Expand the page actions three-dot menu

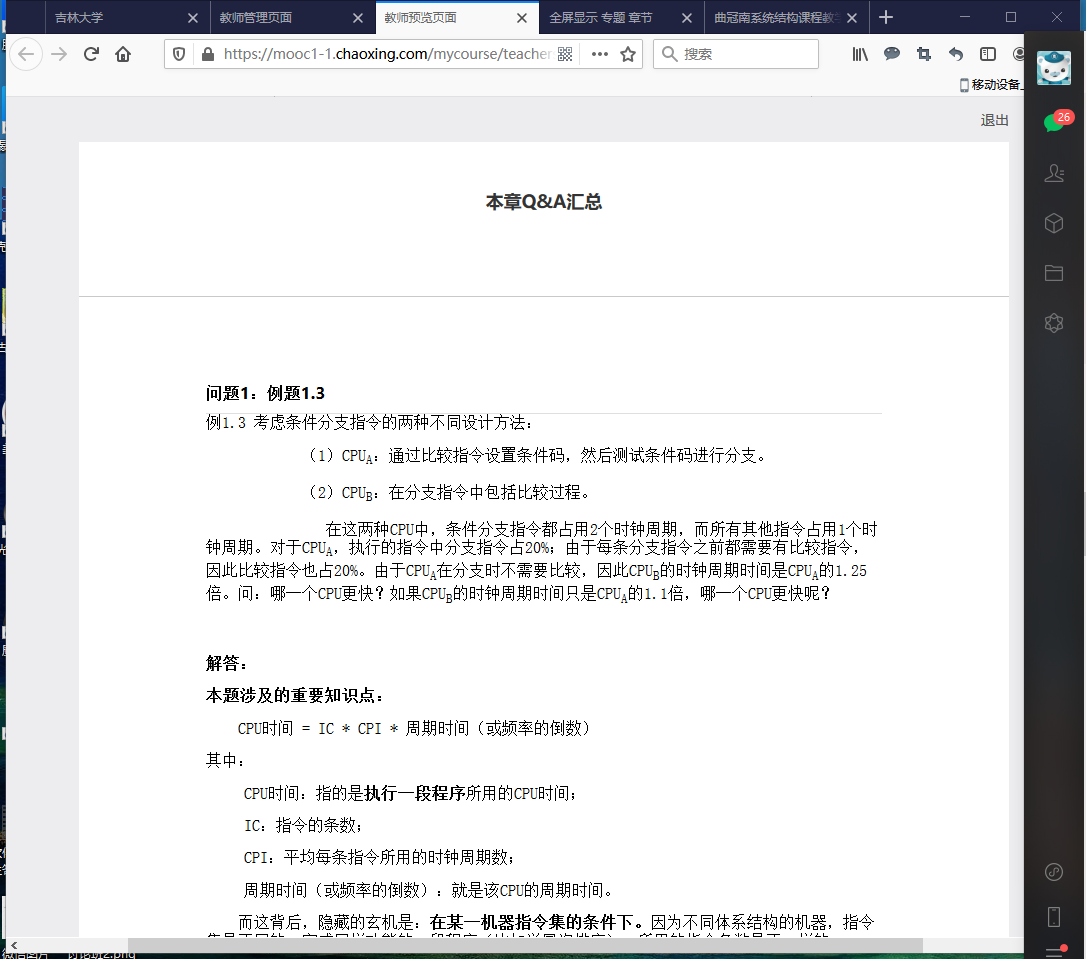599,54
